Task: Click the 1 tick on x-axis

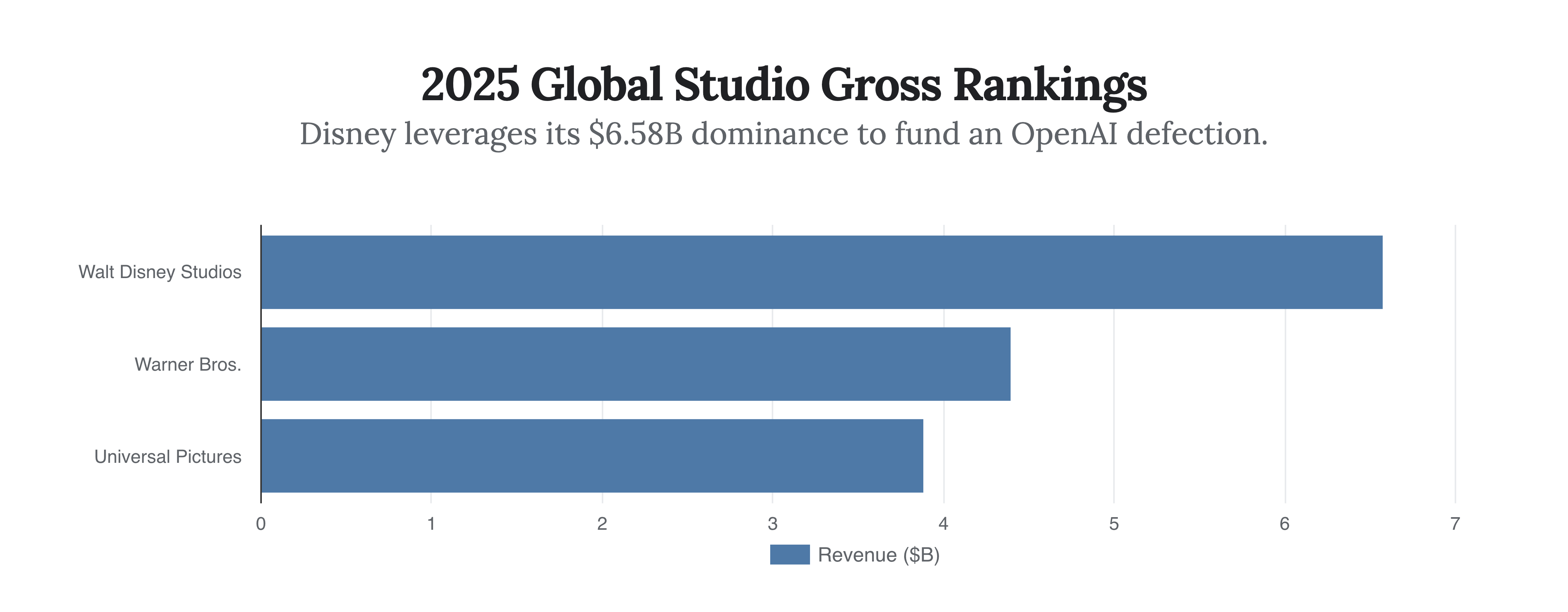Action: [431, 524]
